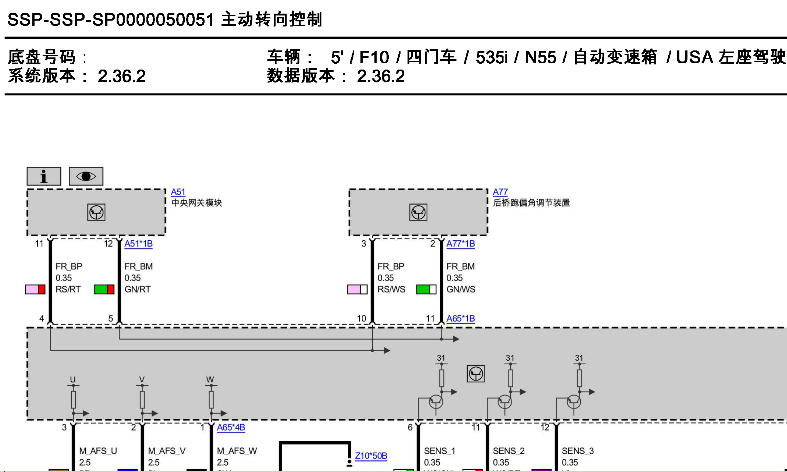The image size is (787, 472).
Task: Click steering wheel icon in A77 module
Action: pos(418,212)
